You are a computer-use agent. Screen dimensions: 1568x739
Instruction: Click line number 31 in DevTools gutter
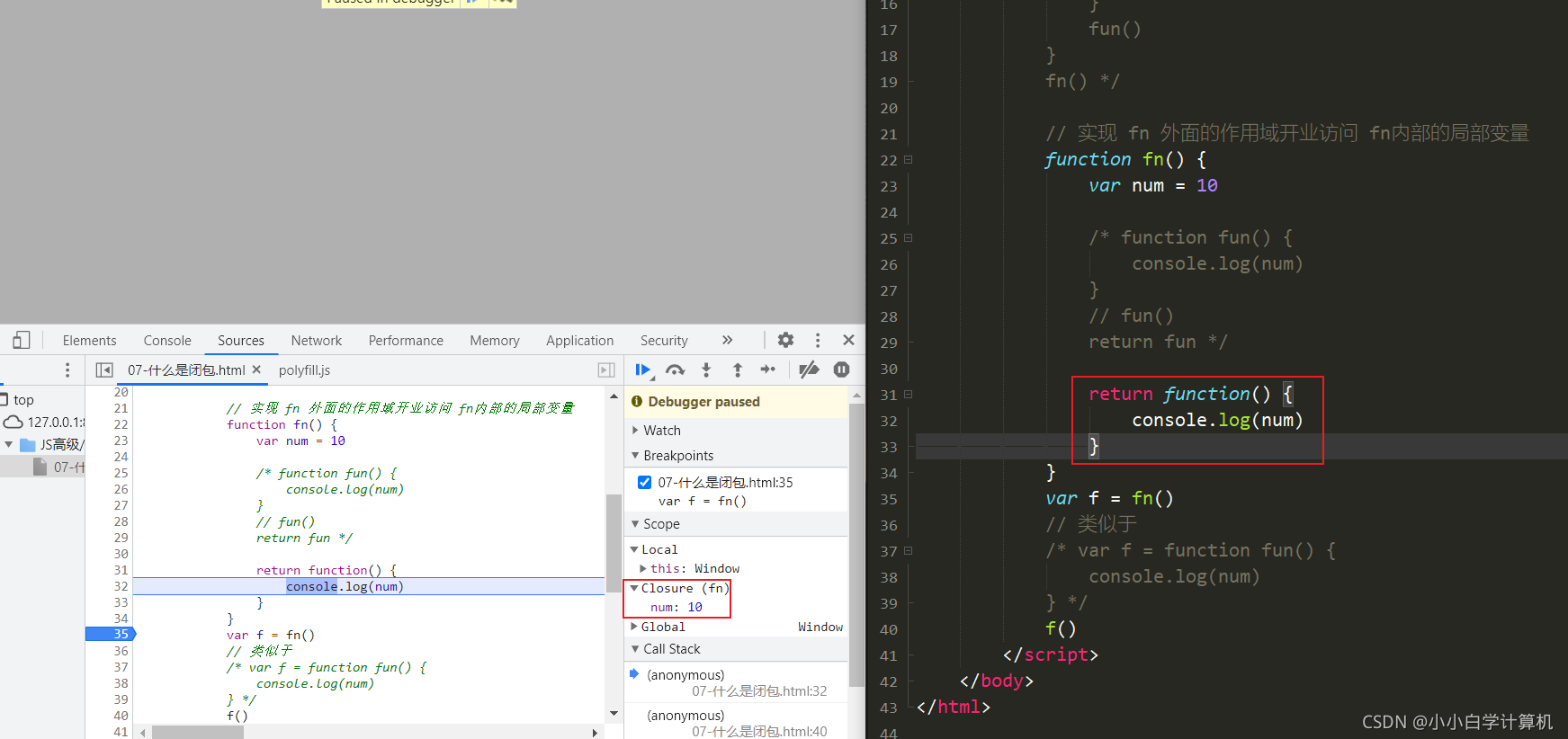121,570
